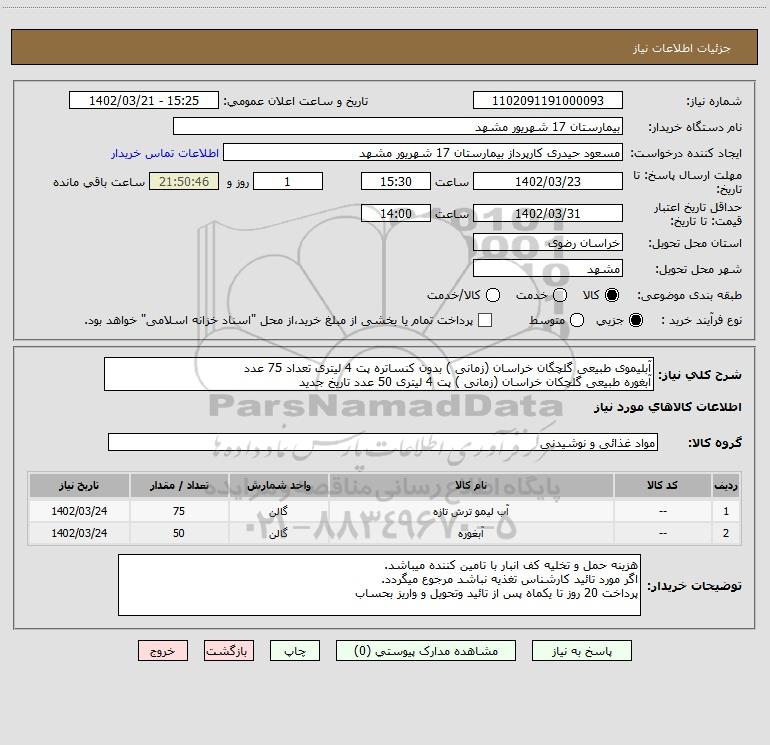Image resolution: width=770 pixels, height=745 pixels.
Task: Click the چاپ print button
Action: [295, 651]
